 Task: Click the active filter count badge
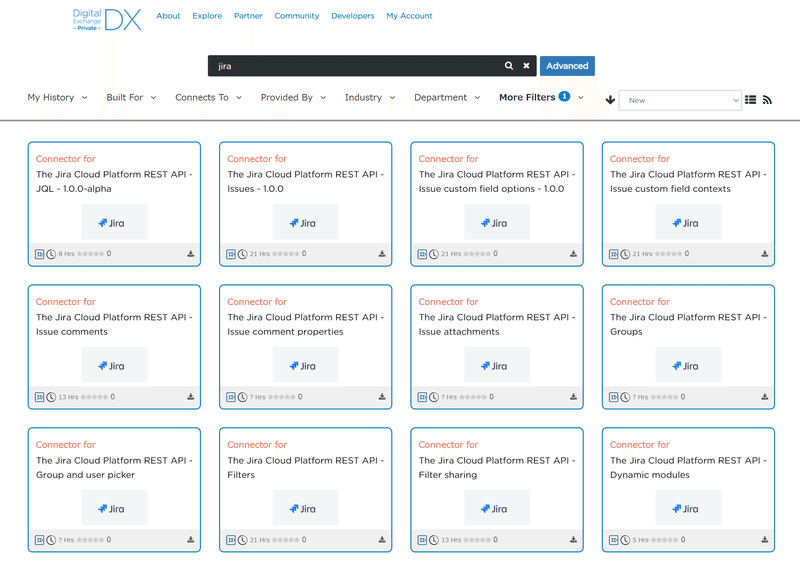pos(564,96)
